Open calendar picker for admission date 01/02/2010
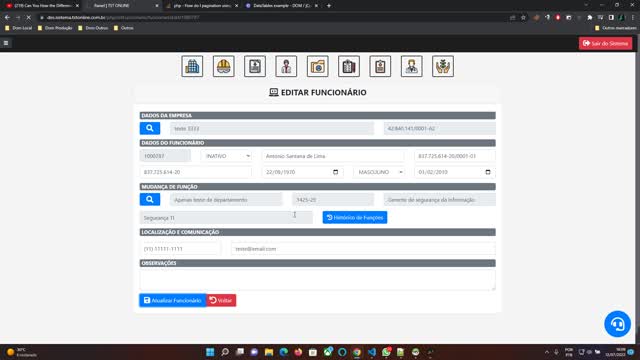640x360 pixels. (x=488, y=172)
